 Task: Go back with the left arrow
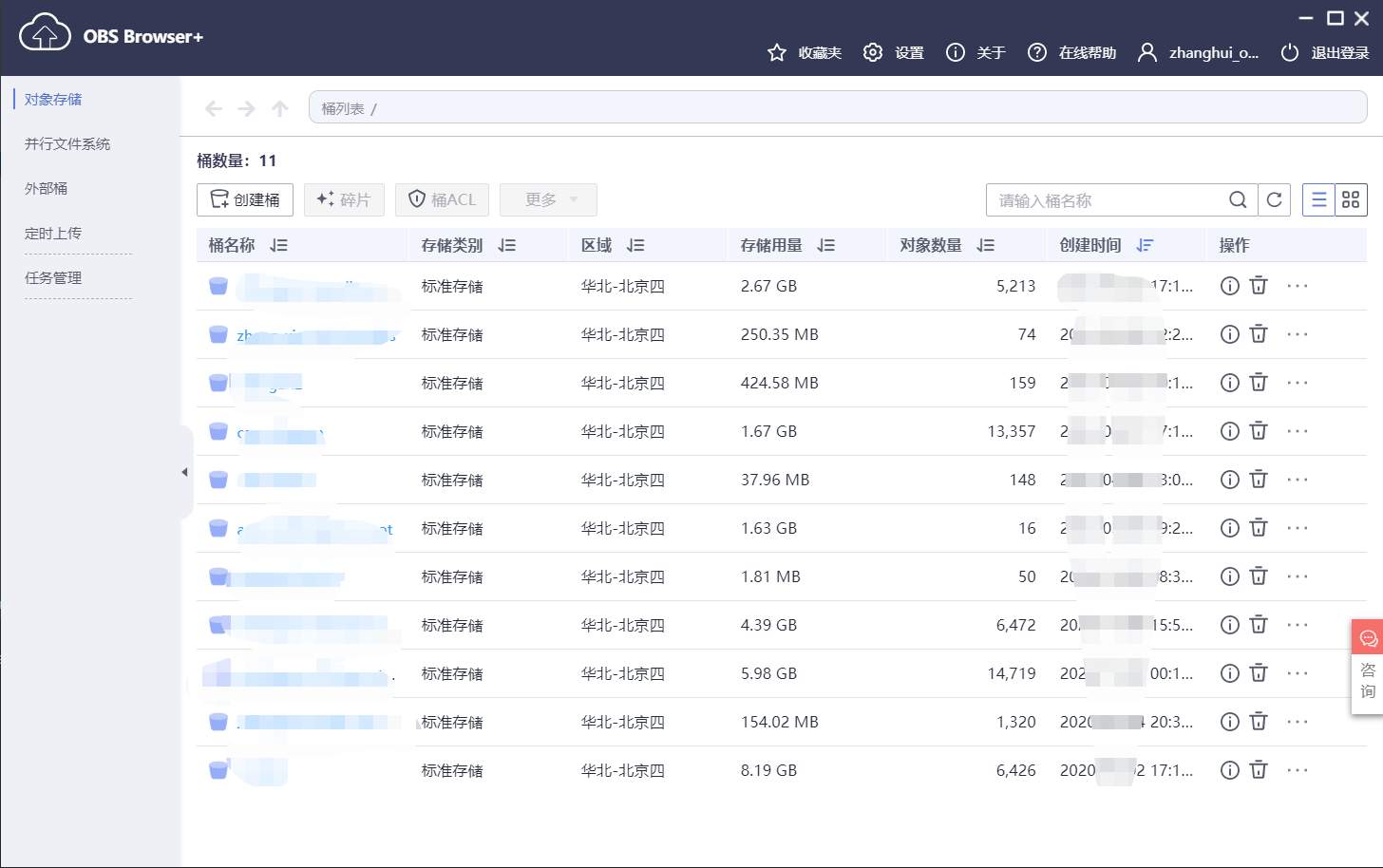[214, 108]
